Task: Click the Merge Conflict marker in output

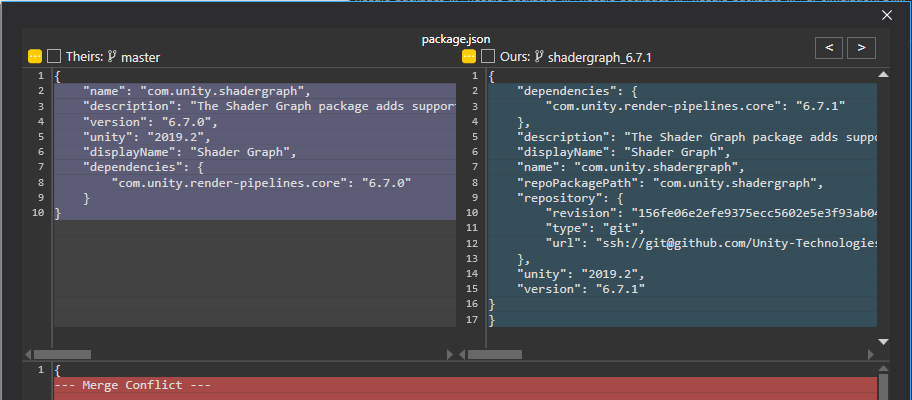Action: click(465, 385)
